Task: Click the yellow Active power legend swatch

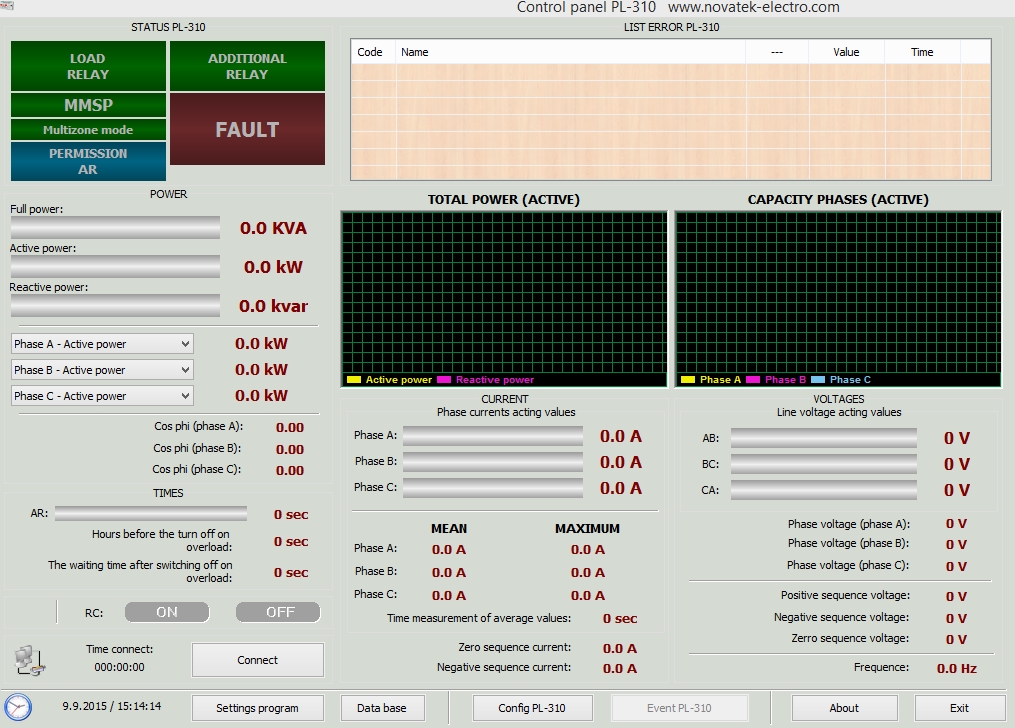Action: [353, 380]
